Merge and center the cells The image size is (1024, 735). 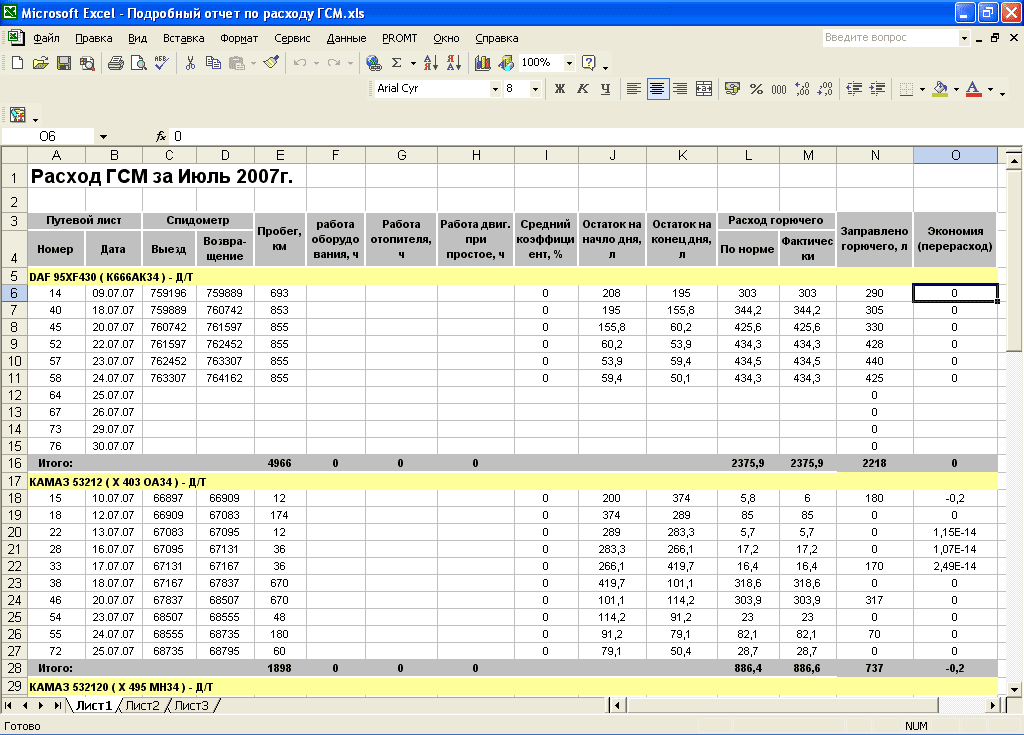pos(704,89)
